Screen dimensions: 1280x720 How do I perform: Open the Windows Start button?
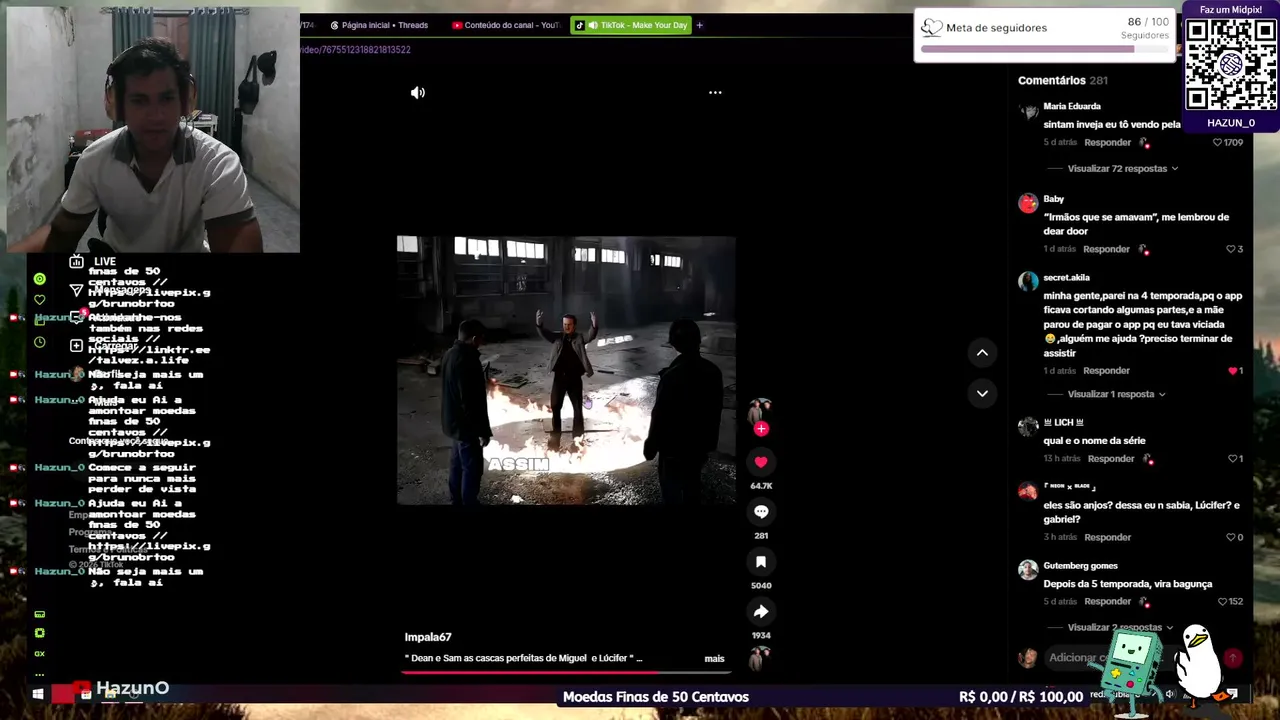tap(38, 693)
